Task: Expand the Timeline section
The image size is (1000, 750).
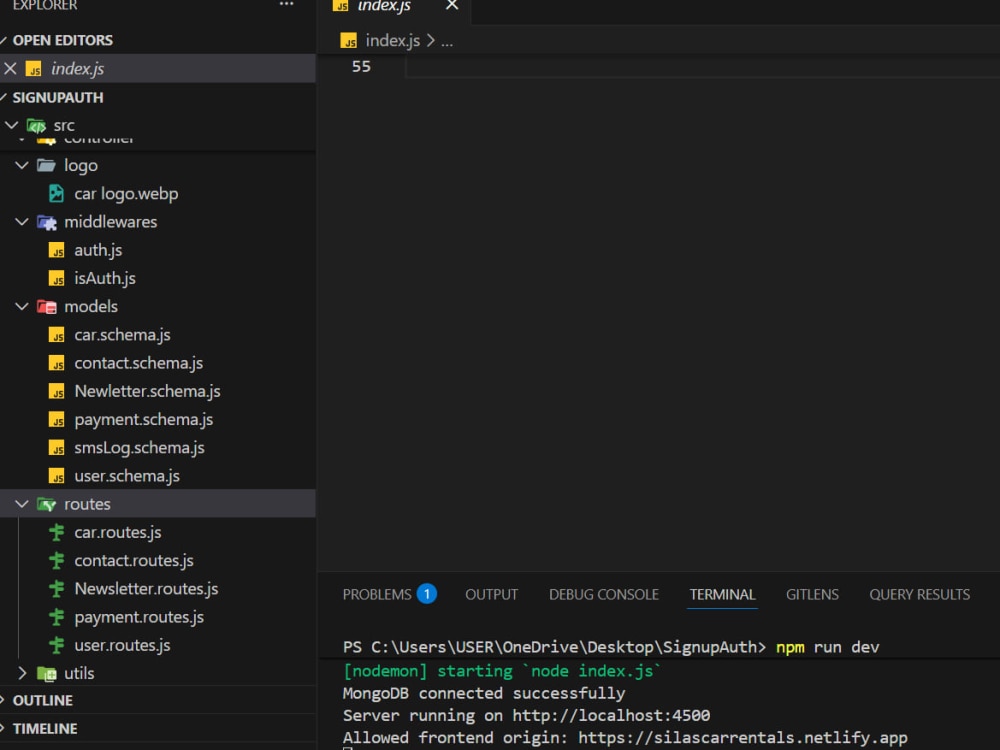Action: (x=3, y=728)
